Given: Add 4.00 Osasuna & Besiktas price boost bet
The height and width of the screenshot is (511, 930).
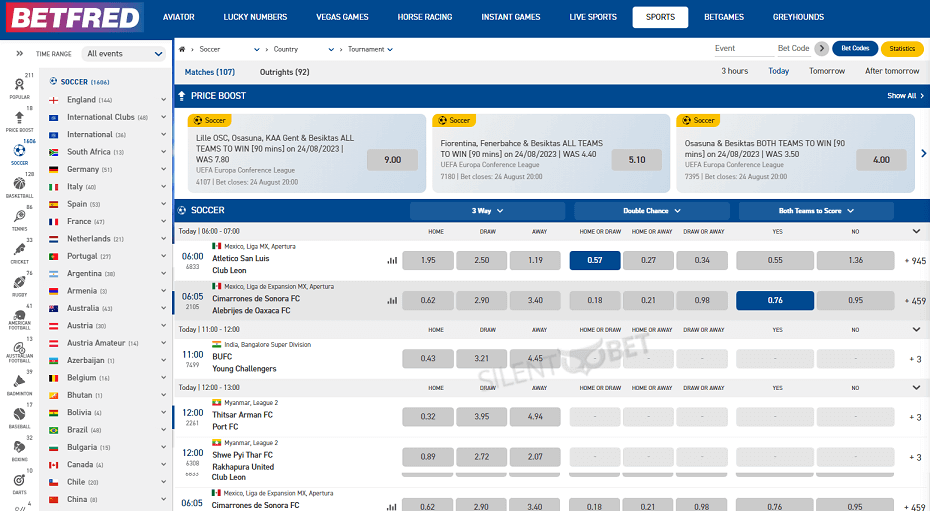Looking at the screenshot, I should click(x=881, y=160).
